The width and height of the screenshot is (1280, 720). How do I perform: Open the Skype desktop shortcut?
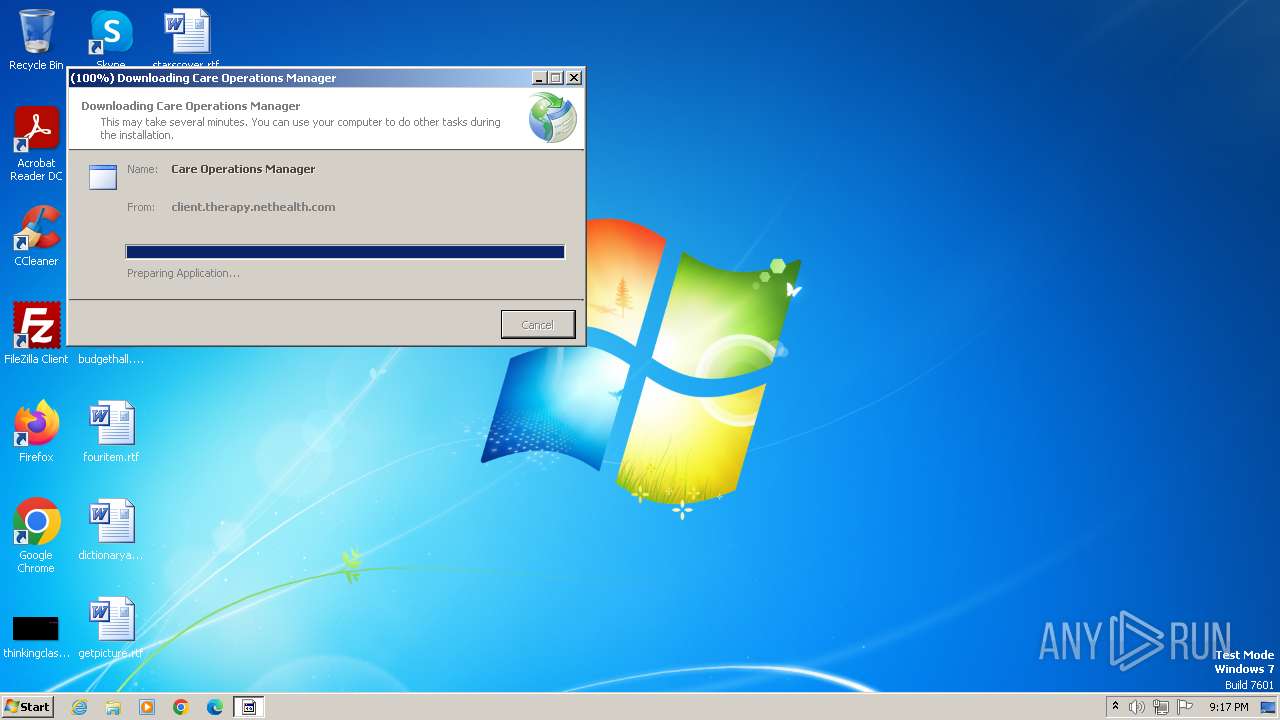(x=111, y=40)
